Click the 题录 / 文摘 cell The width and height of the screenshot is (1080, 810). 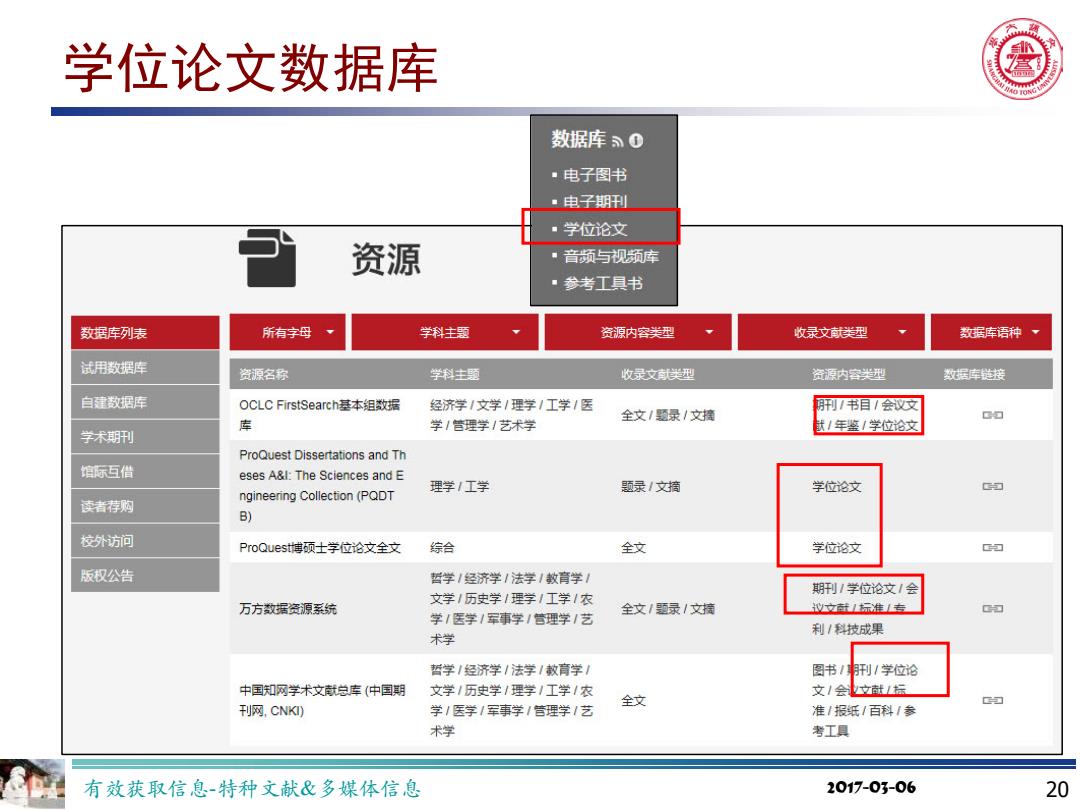pyautogui.click(x=650, y=486)
